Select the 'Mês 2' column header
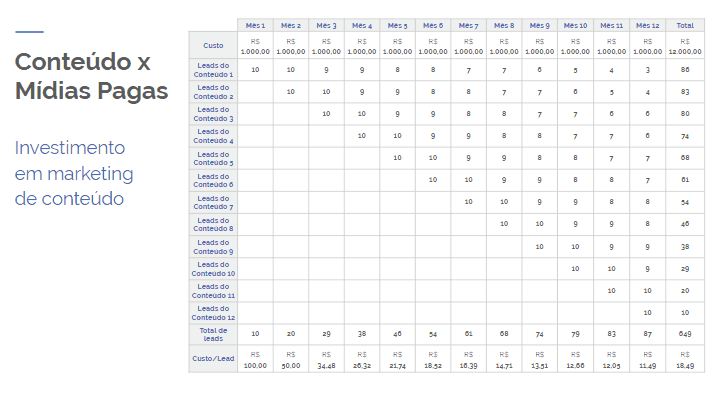This screenshot has height=397, width=713. tap(291, 25)
